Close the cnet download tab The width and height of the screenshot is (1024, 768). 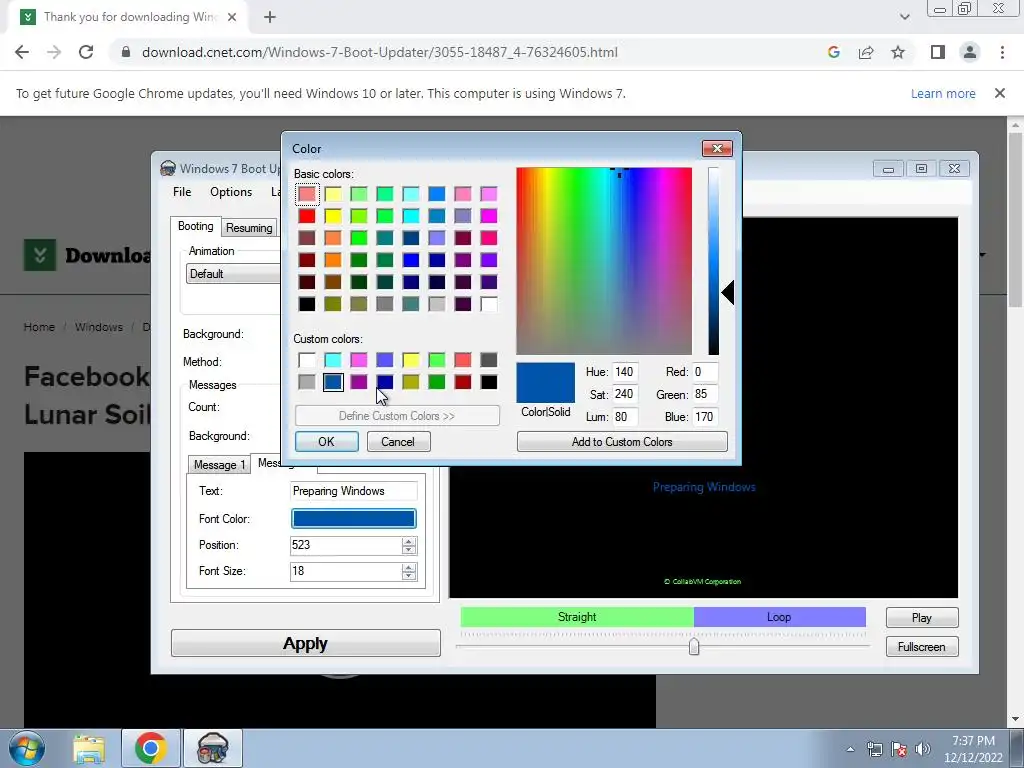pos(232,17)
